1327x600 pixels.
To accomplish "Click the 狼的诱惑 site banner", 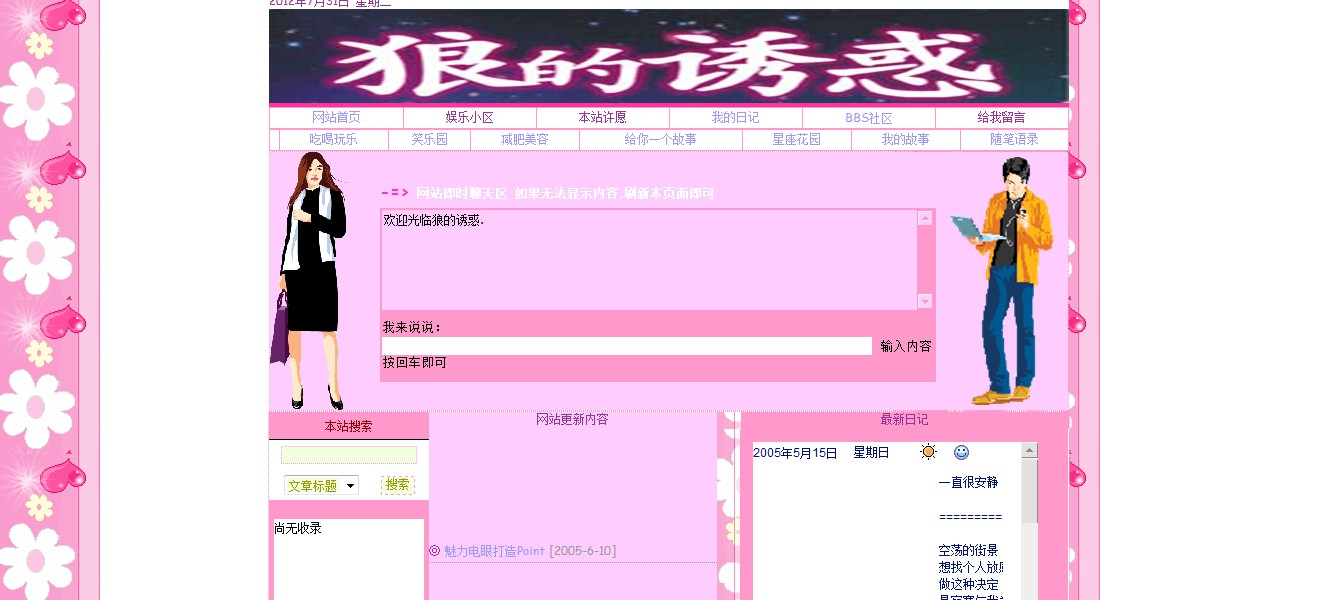I will tap(669, 56).
